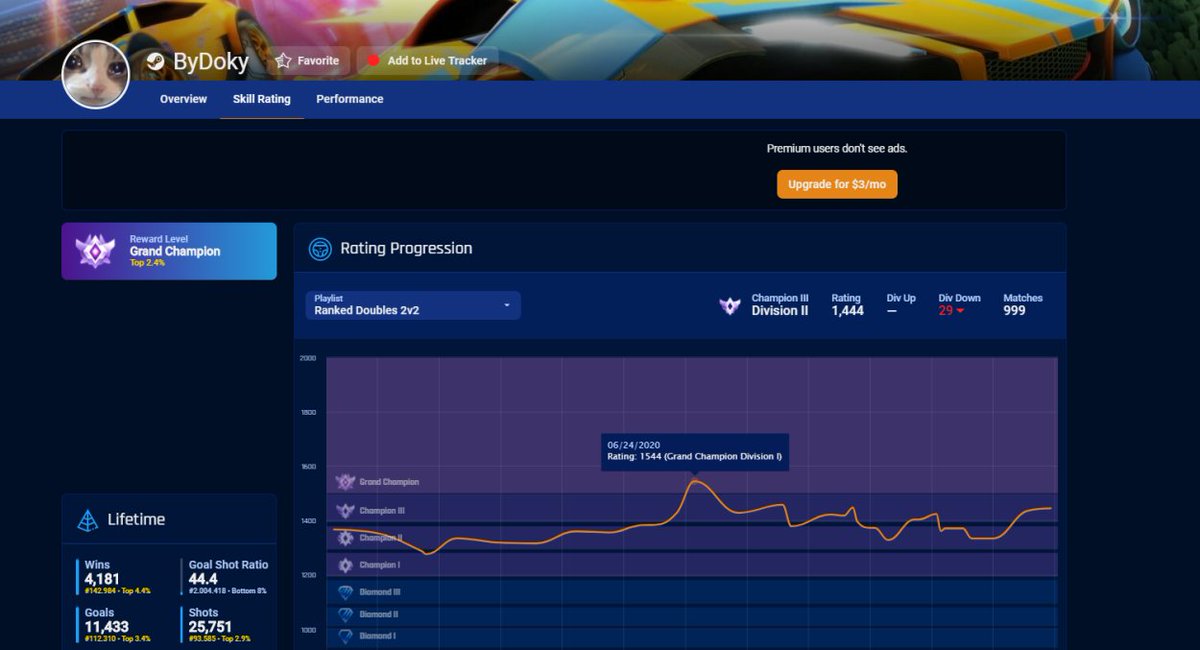This screenshot has height=650, width=1200.
Task: Click the Diamond III rank icon on chart
Action: coord(346,592)
